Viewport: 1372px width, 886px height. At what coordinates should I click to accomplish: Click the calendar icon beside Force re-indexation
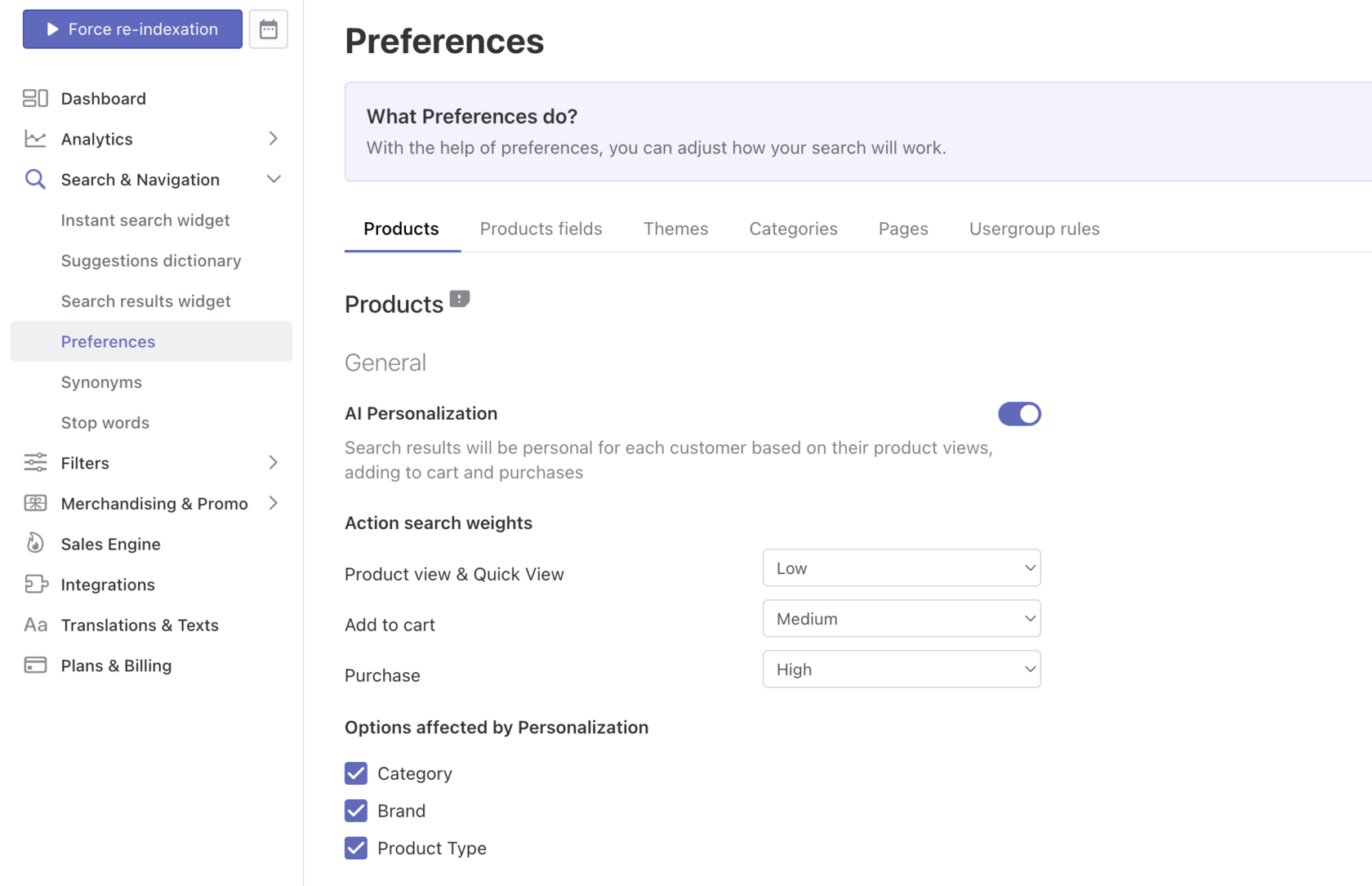pos(268,29)
